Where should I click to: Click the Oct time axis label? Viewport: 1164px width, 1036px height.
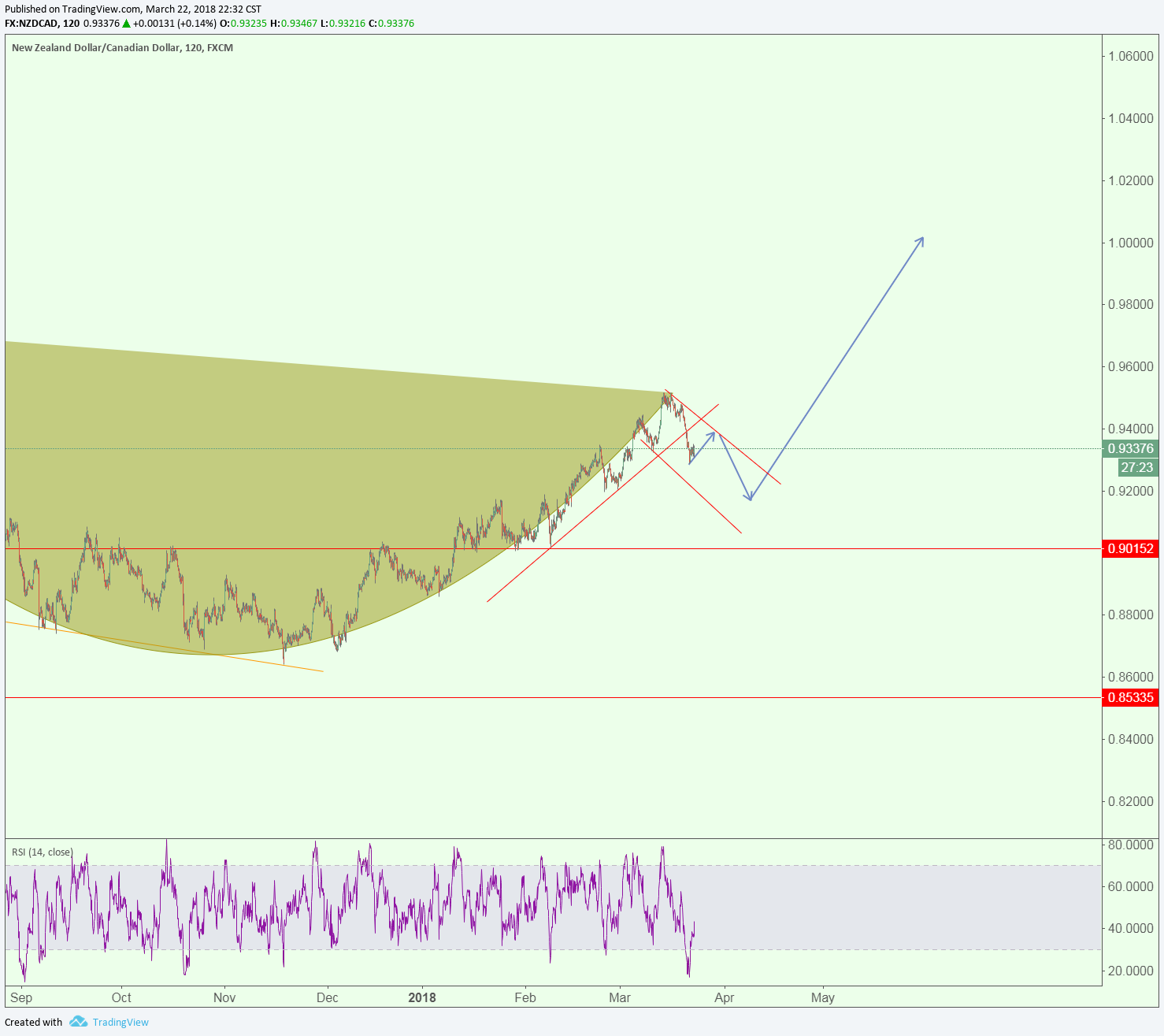pos(121,997)
